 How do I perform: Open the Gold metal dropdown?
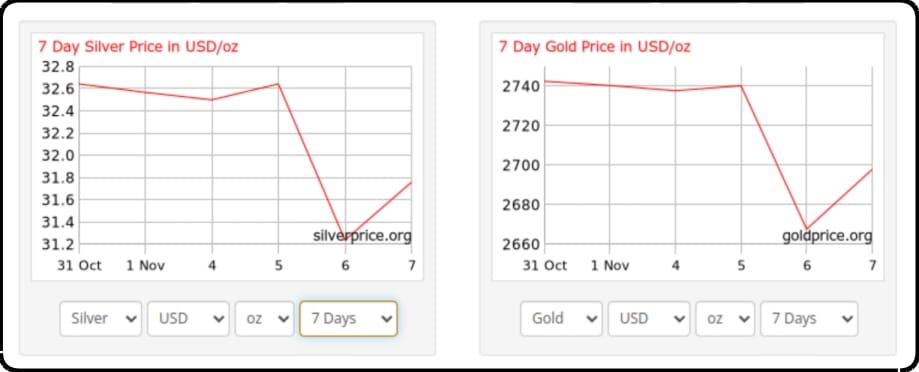pyautogui.click(x=561, y=319)
